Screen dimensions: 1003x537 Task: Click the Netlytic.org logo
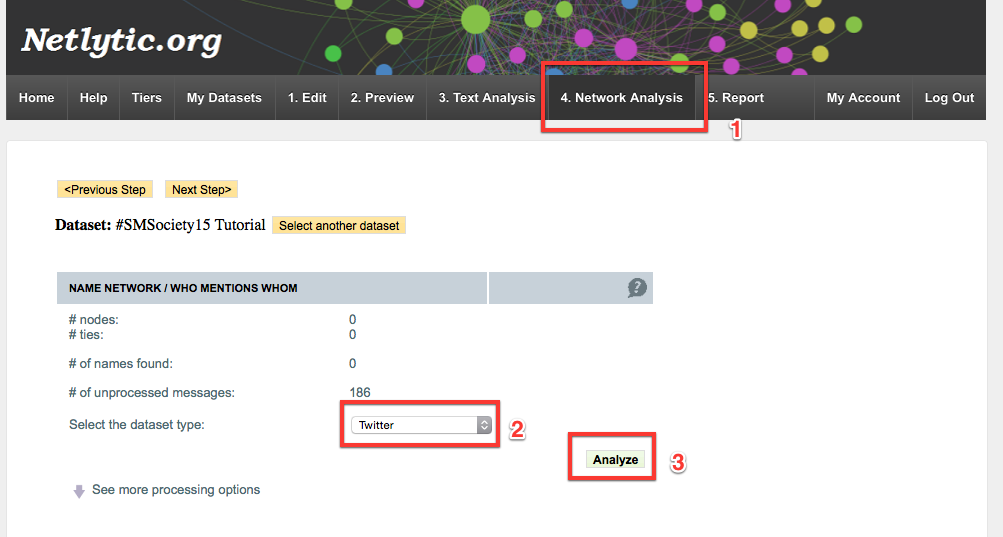point(121,41)
